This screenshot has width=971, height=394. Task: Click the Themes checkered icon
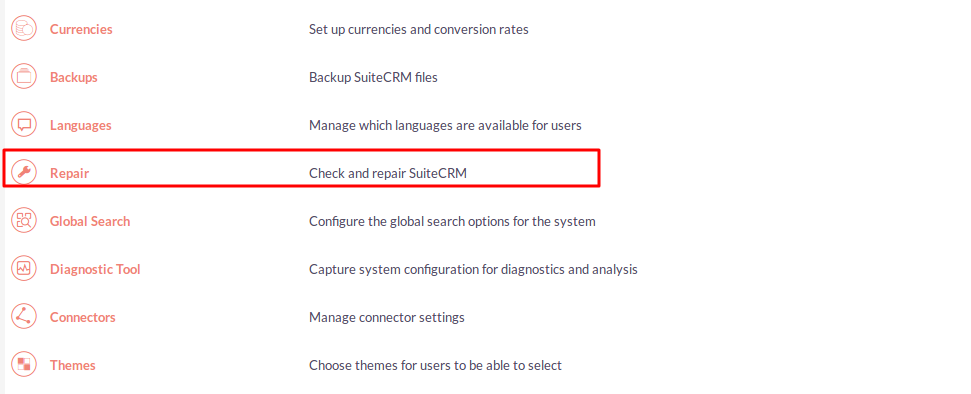24,365
